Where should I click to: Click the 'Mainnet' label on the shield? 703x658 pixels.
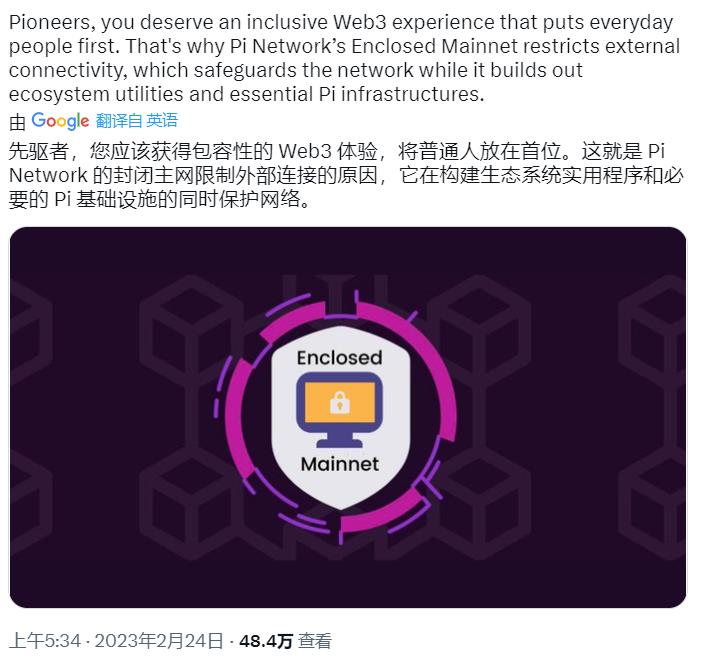(x=340, y=464)
